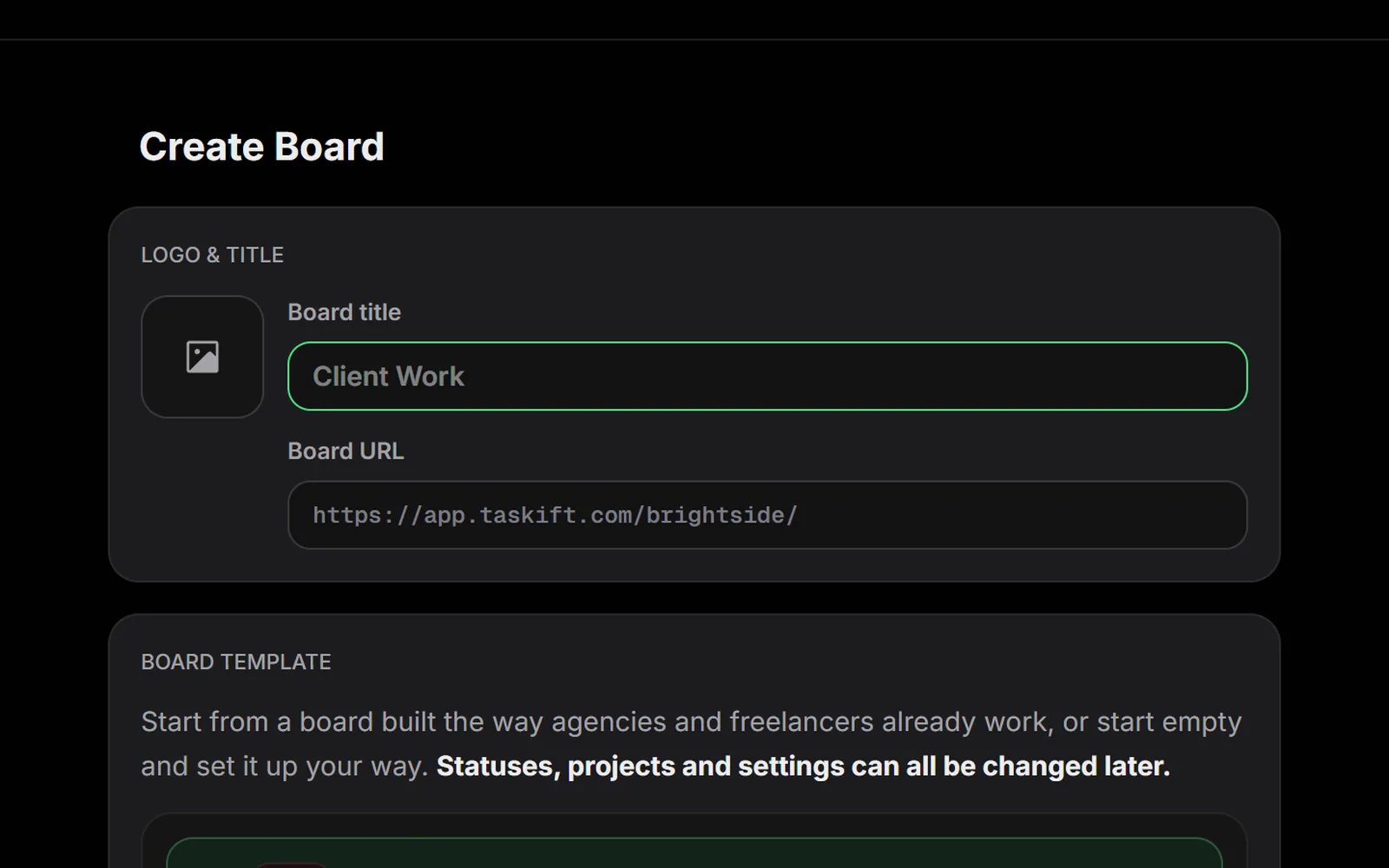Click the "Board URL" label

(x=346, y=451)
